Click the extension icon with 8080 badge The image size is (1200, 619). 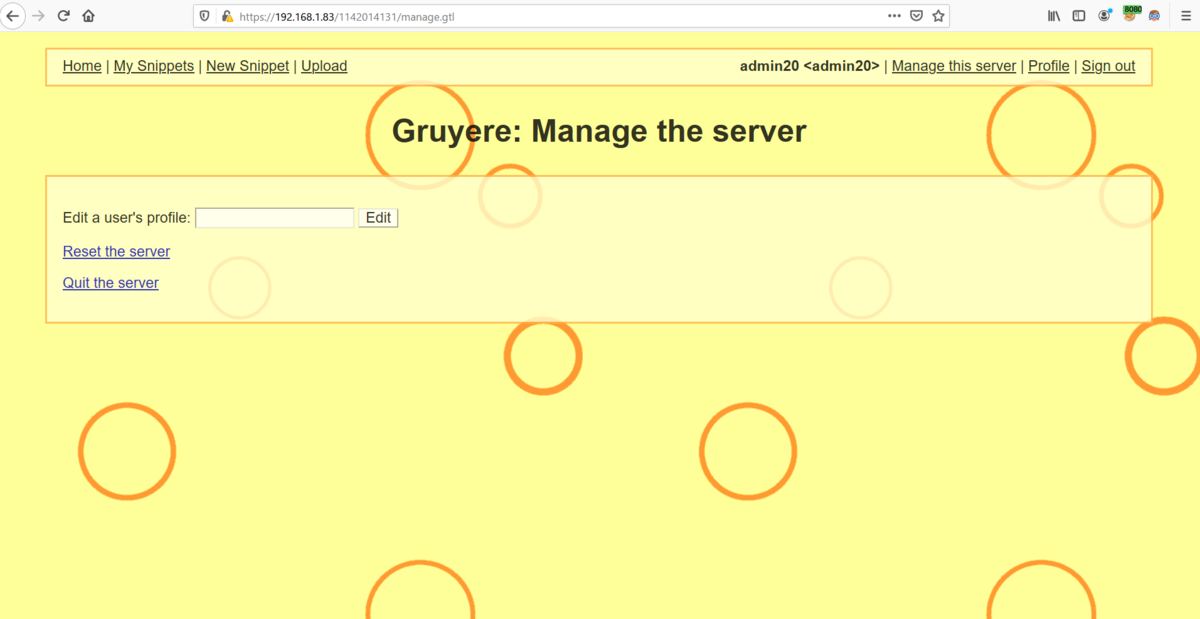(x=1130, y=14)
